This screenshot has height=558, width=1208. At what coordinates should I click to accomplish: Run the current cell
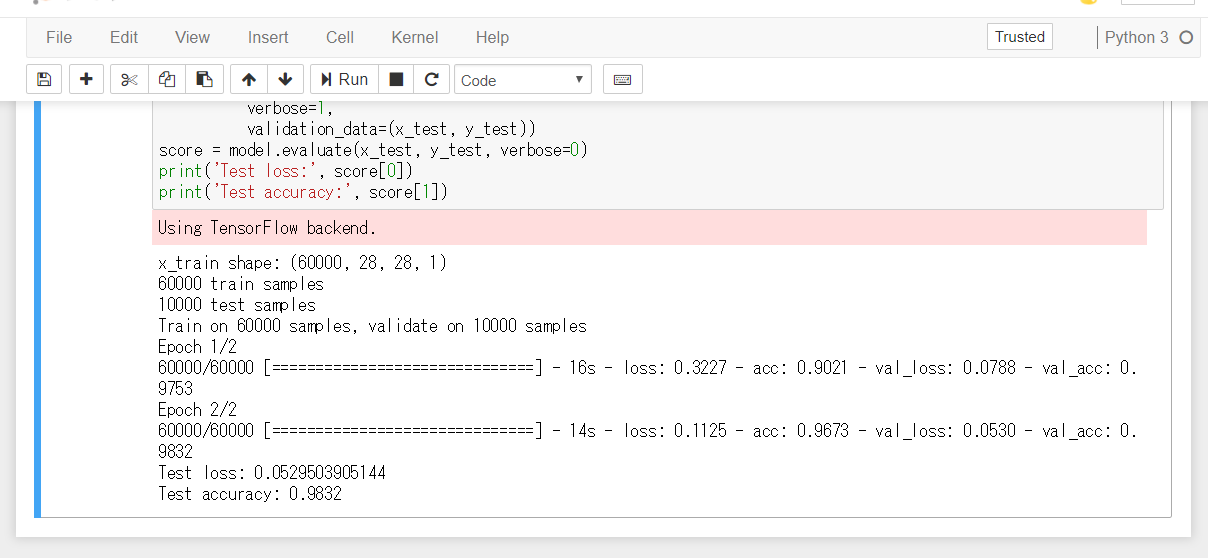tap(344, 79)
